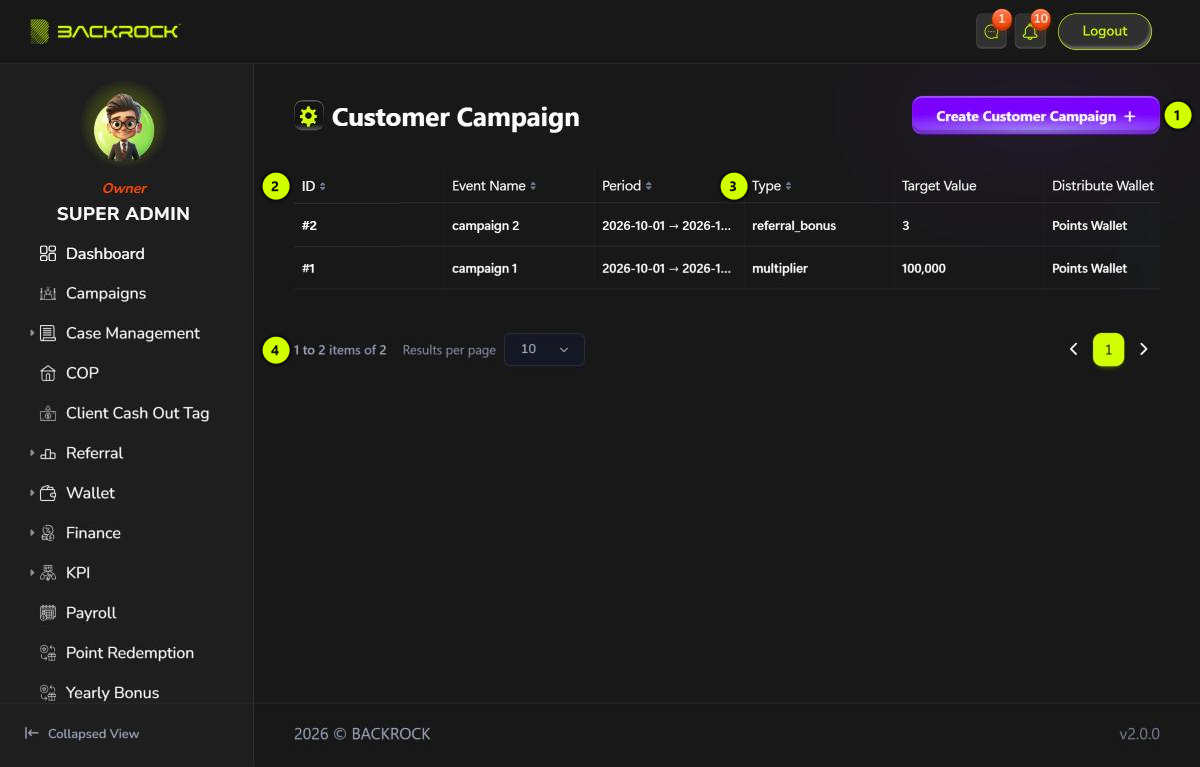Click the Target Value column header

tap(939, 186)
